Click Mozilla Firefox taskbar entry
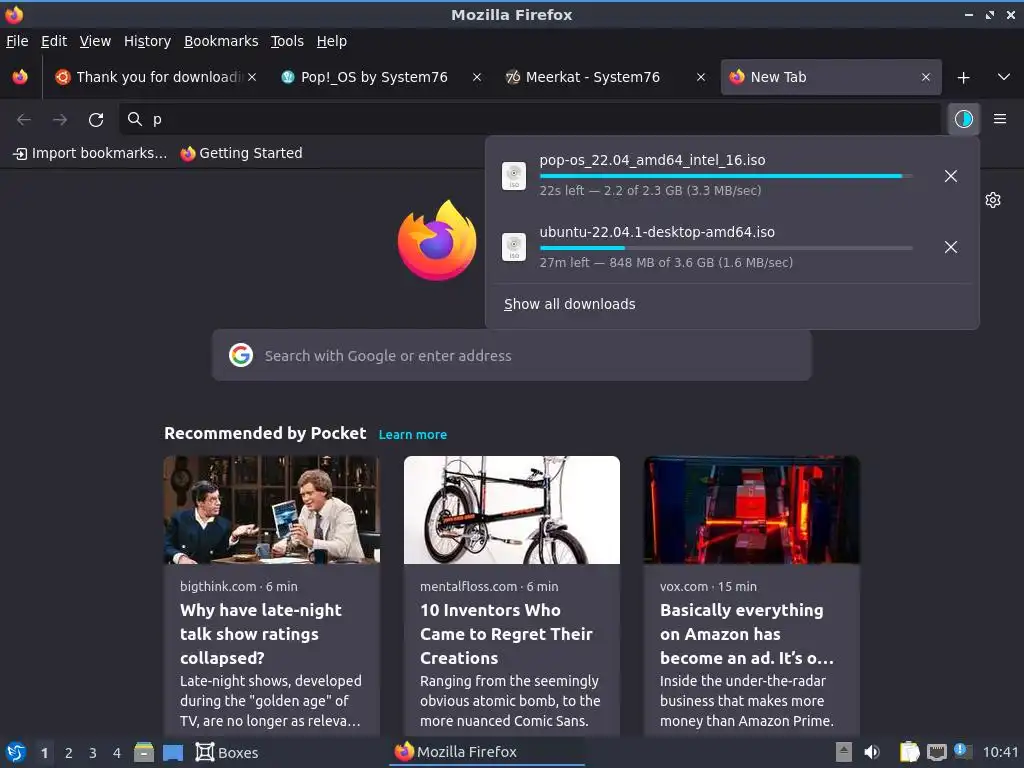Image resolution: width=1024 pixels, height=768 pixels. tap(487, 752)
